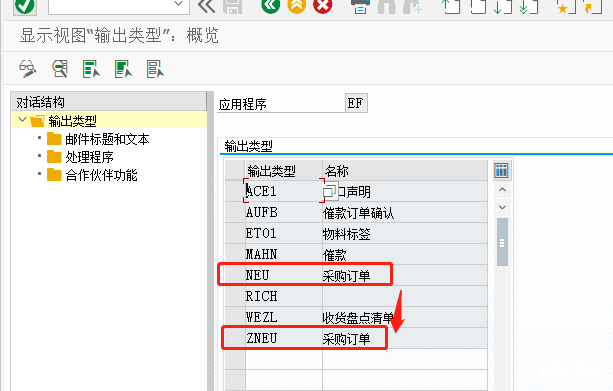Go back using the green Back icon
This screenshot has height=391, width=613.
tap(271, 5)
